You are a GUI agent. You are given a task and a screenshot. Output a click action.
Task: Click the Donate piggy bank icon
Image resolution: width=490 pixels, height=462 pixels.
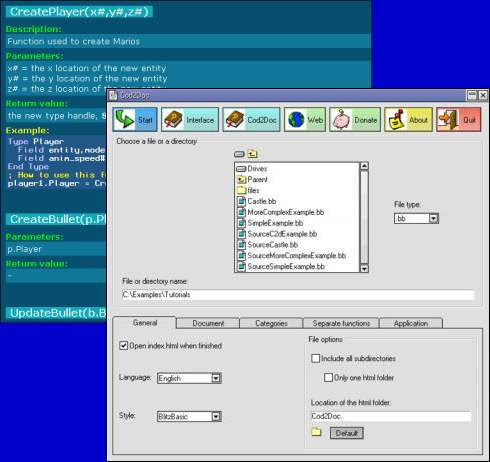coord(341,120)
